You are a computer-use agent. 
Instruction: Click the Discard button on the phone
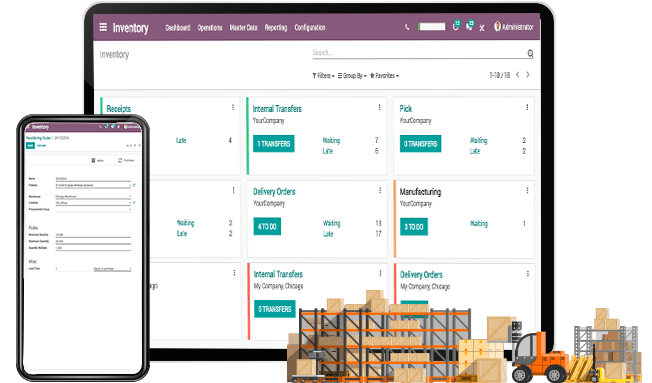coord(42,146)
